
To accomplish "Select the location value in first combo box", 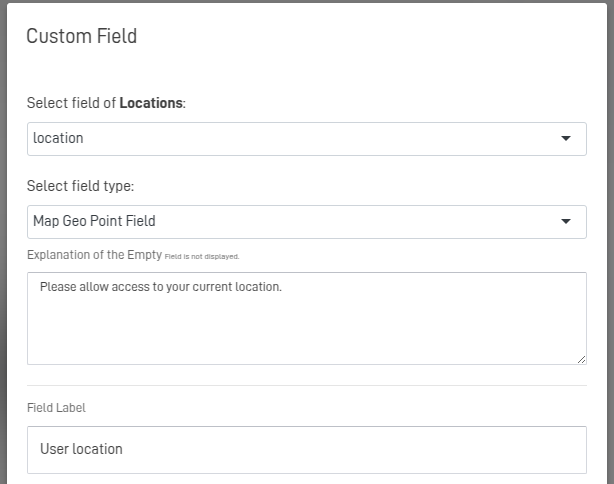I will 58,139.
